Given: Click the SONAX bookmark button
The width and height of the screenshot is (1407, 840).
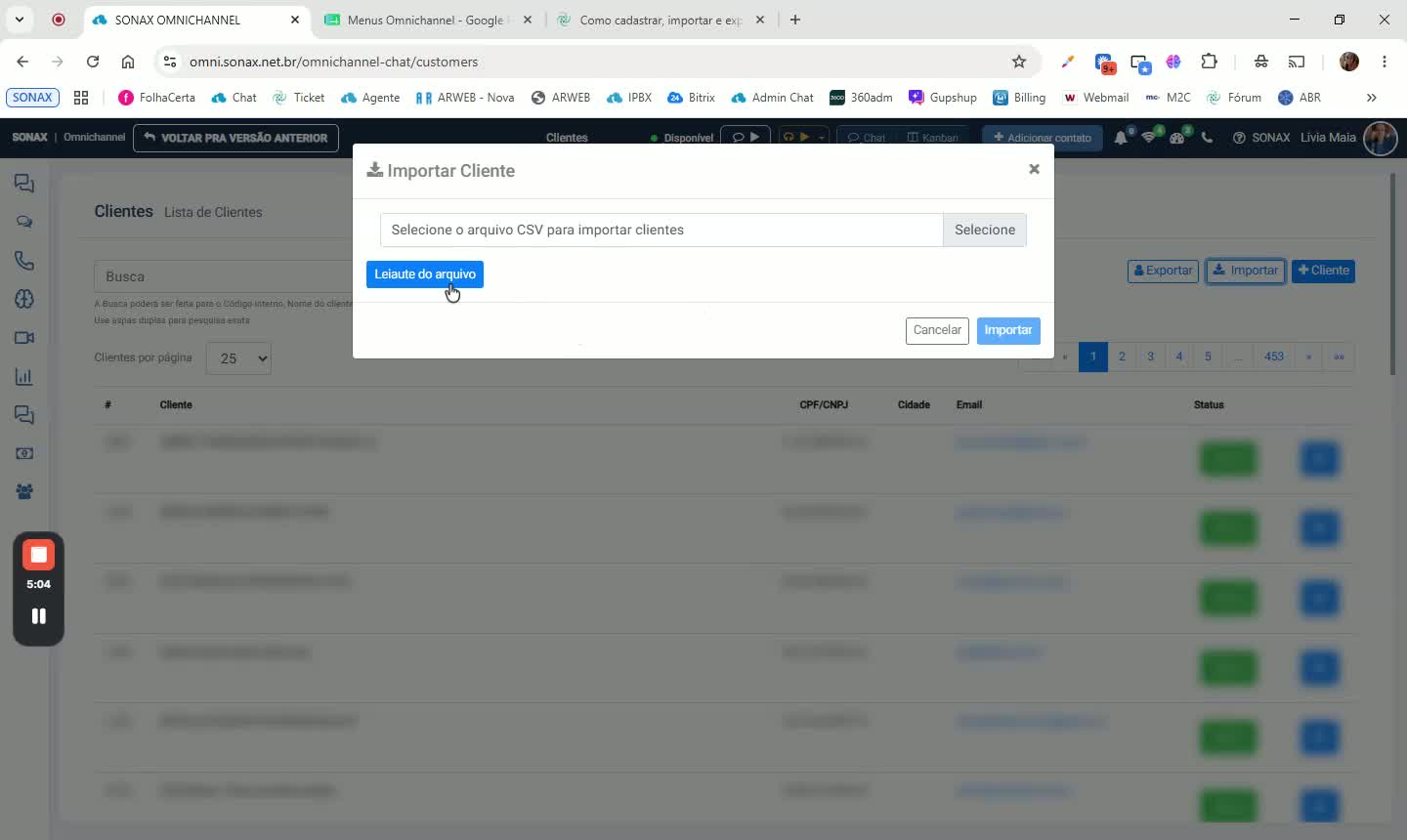Looking at the screenshot, I should [x=32, y=98].
